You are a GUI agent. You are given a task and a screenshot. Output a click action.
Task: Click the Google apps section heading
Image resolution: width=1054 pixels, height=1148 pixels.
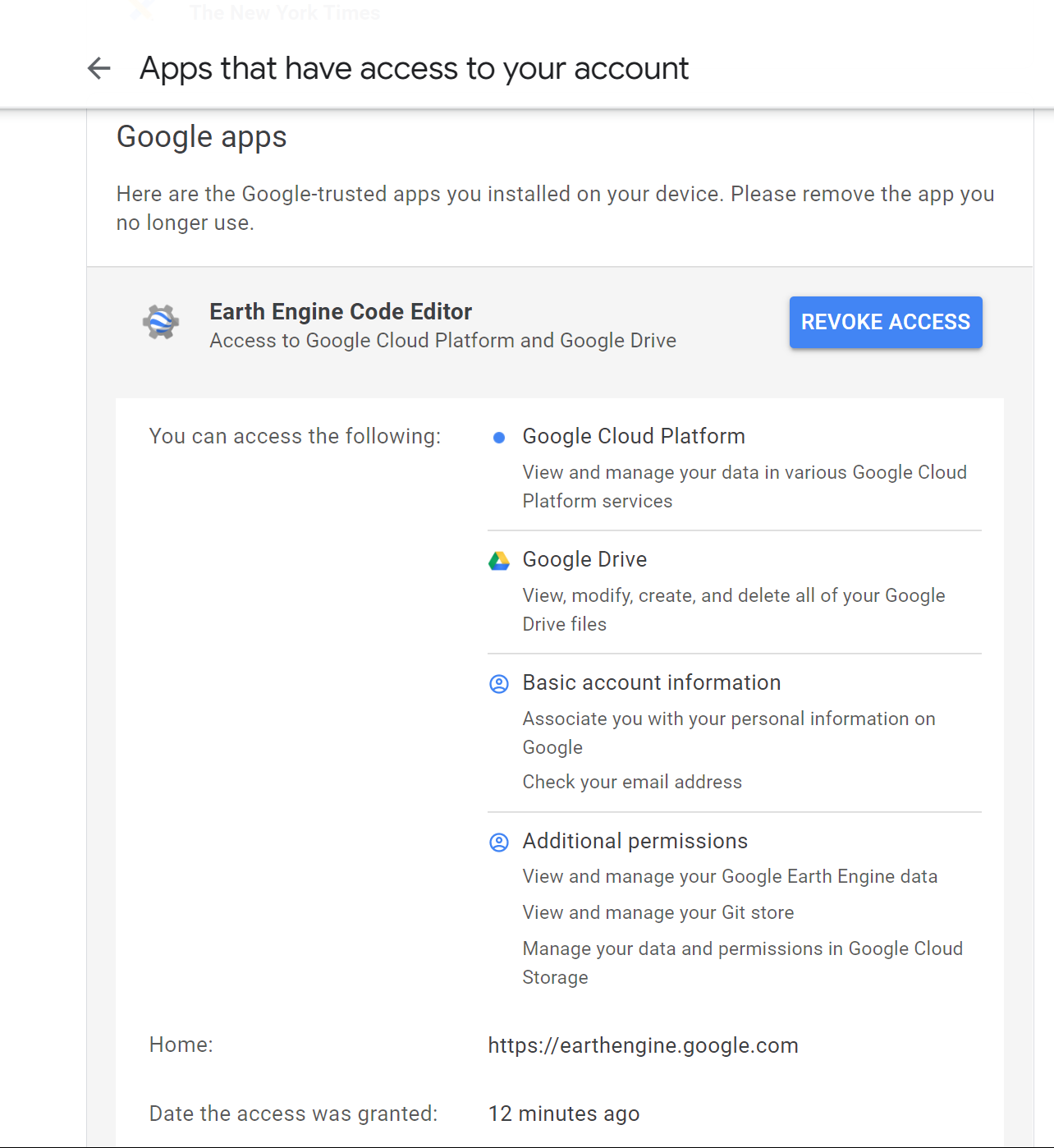click(x=202, y=137)
